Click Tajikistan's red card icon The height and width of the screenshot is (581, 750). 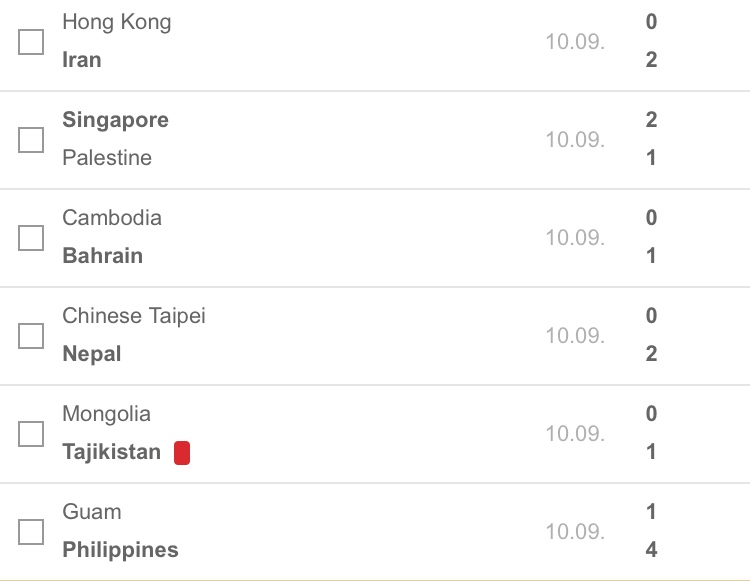182,452
